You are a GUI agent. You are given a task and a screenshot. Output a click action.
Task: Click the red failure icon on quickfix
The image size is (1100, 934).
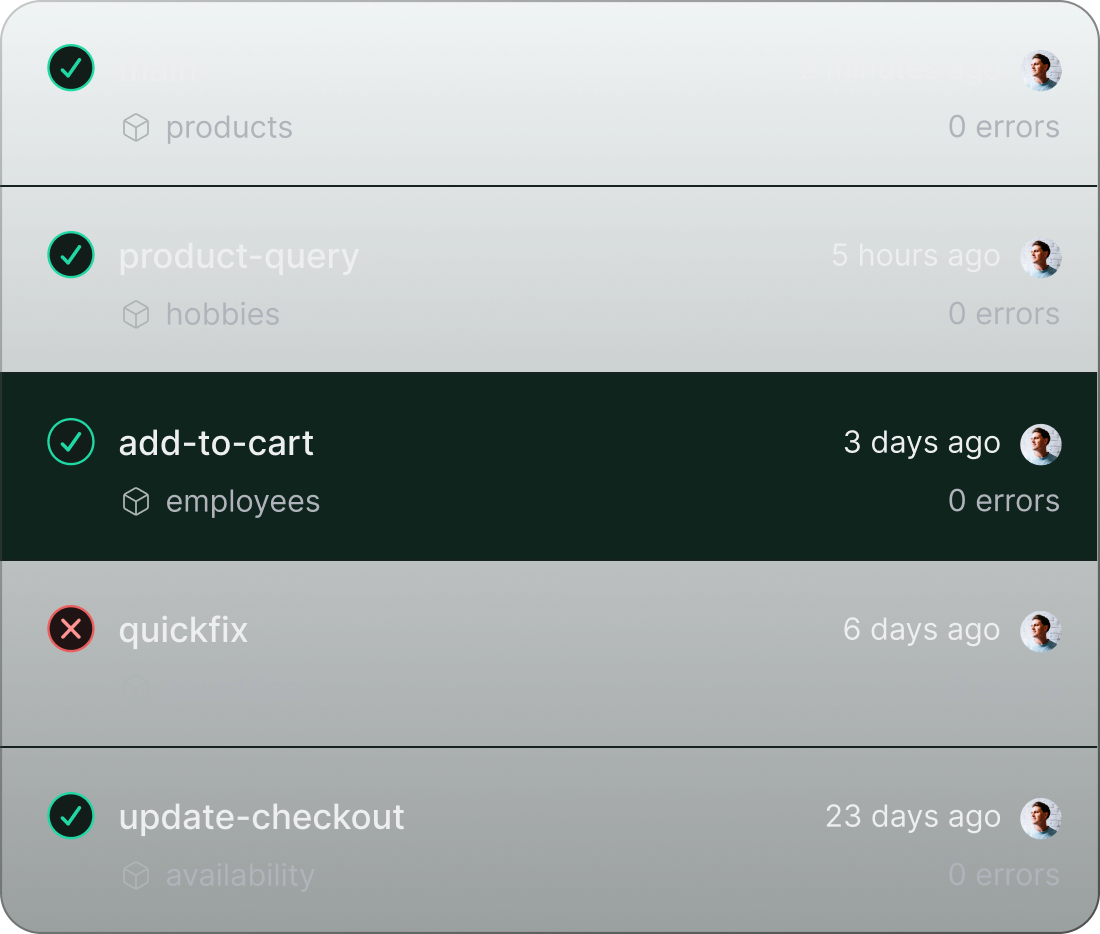point(70,630)
